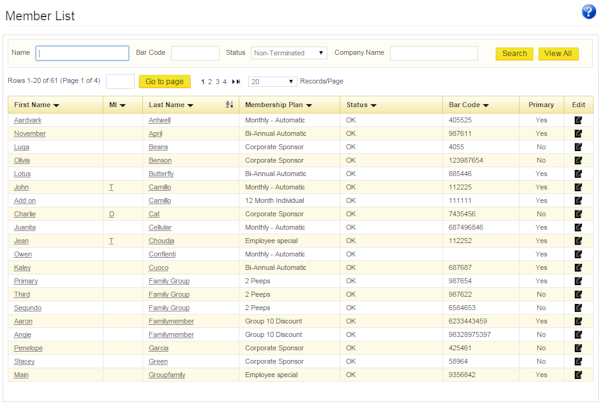Edit the John Camillo member record
Viewport: 600px width, 404px height.
click(578, 187)
